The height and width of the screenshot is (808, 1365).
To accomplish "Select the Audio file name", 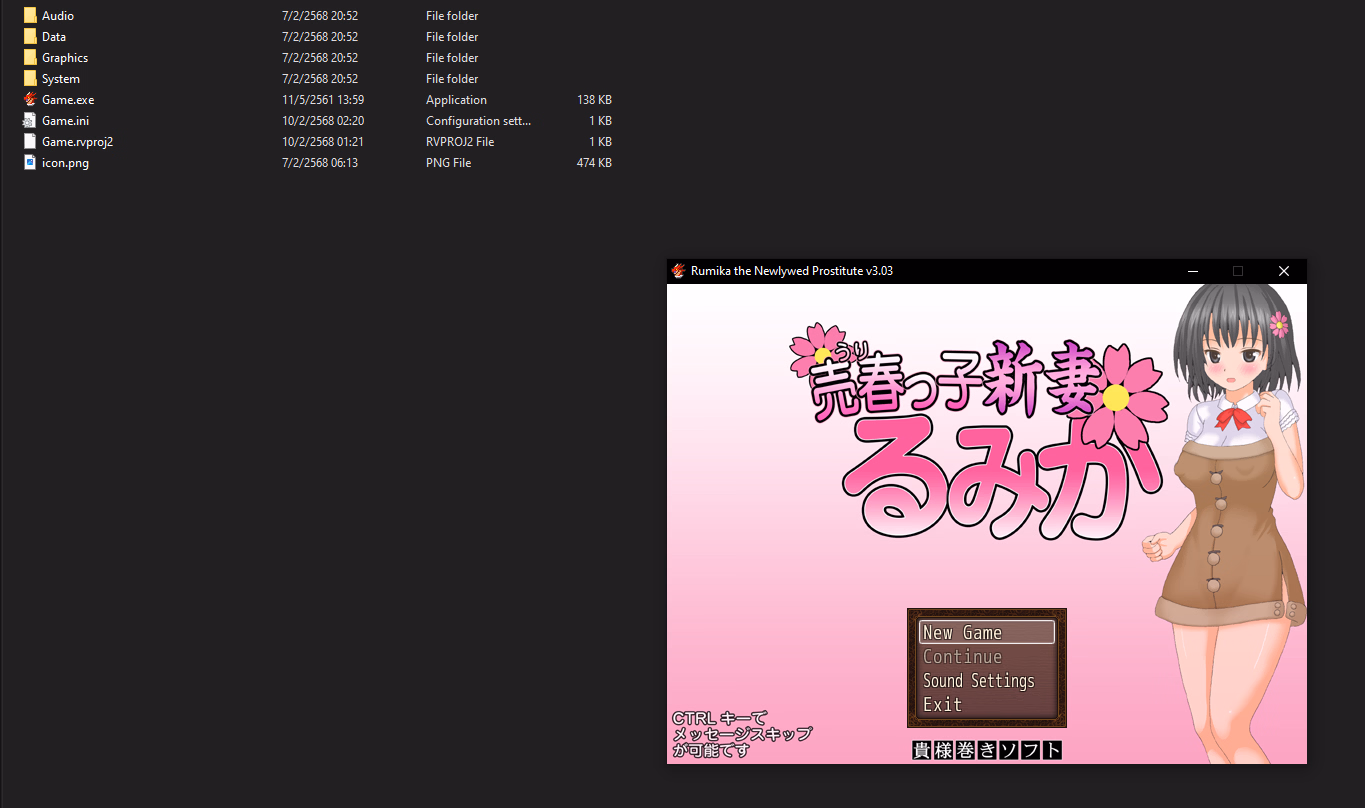I will coord(58,16).
